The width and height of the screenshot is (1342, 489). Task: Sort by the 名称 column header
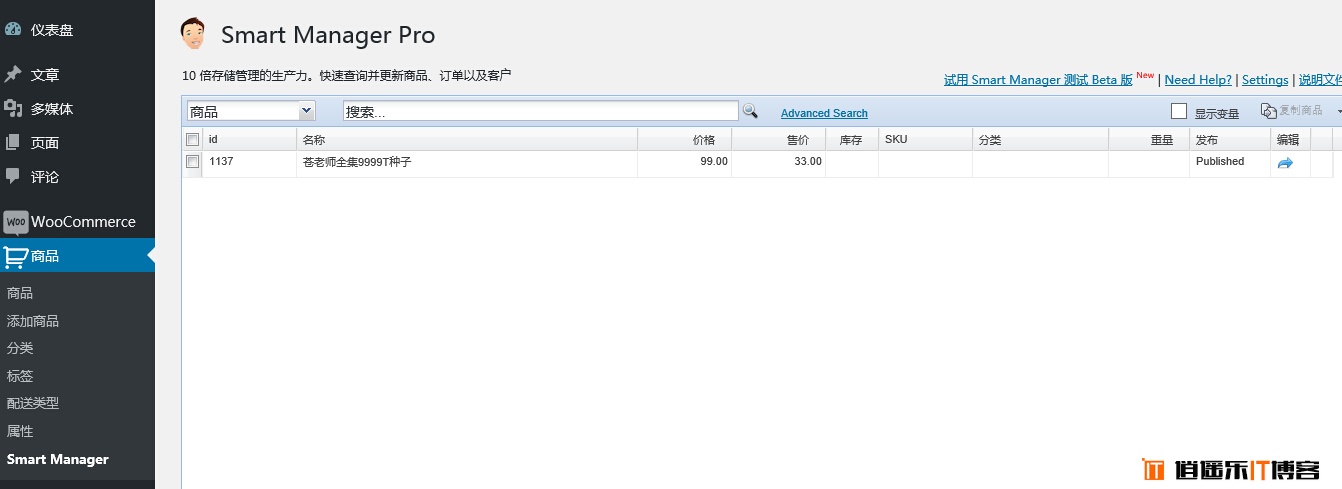467,140
